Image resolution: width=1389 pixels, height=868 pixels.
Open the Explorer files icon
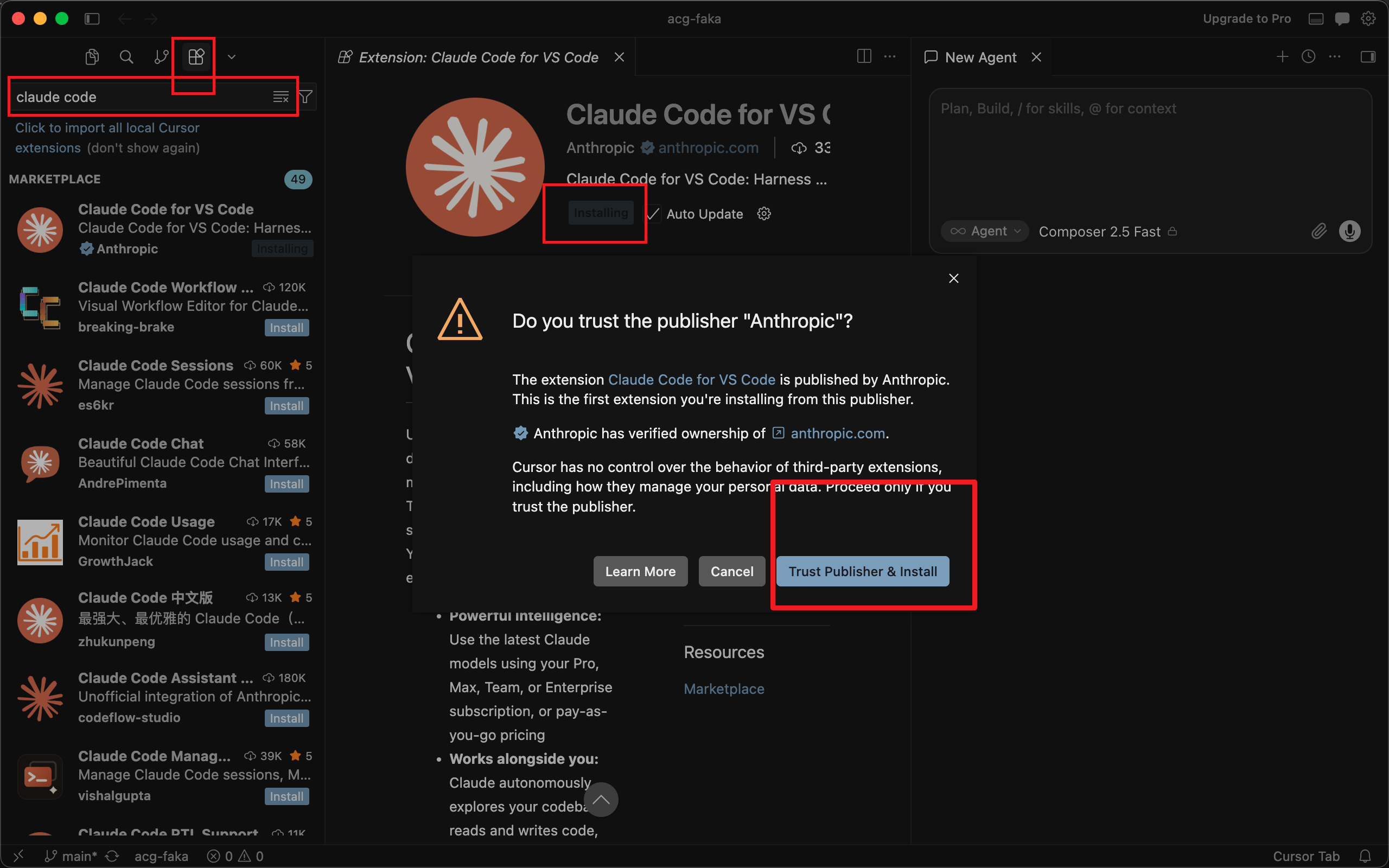coord(92,57)
